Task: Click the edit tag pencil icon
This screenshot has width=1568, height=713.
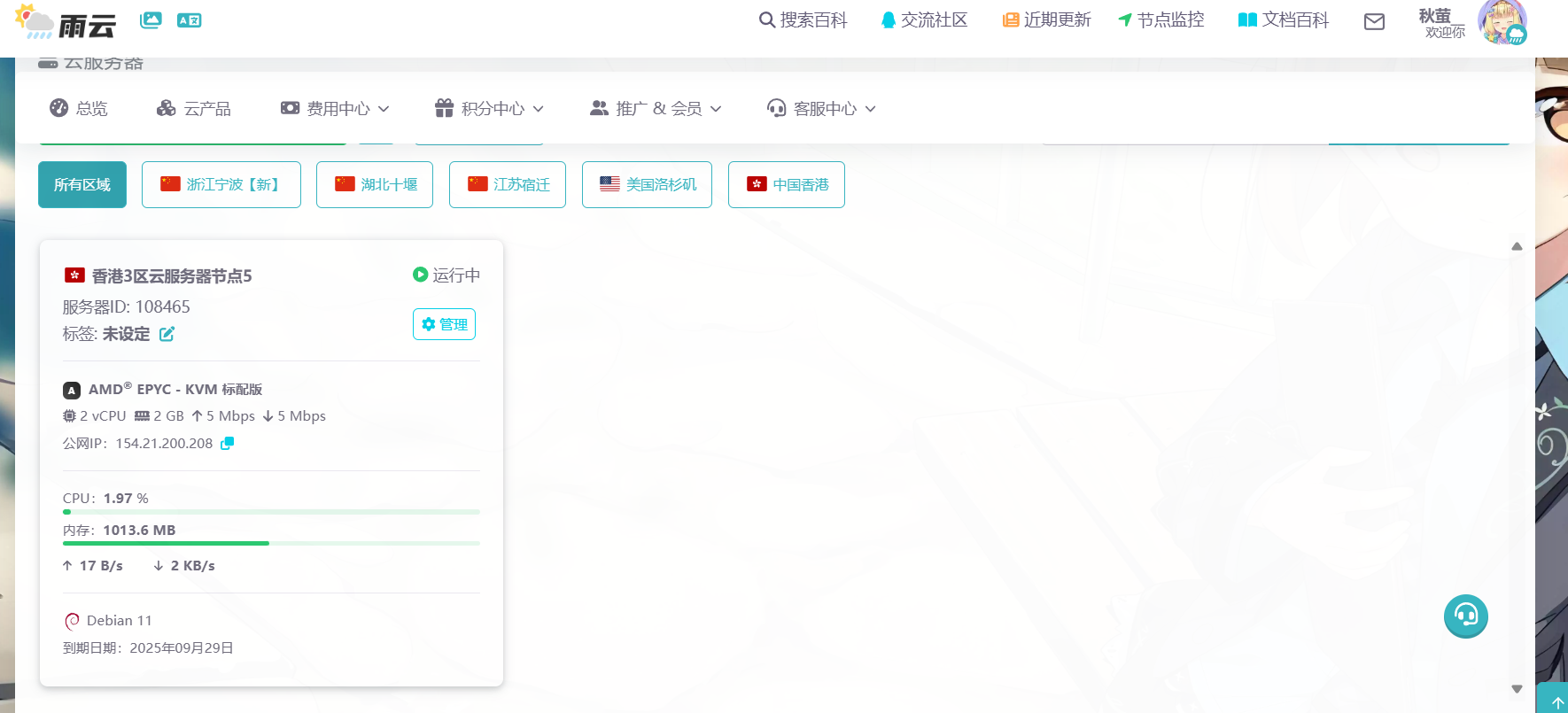Action: click(167, 334)
